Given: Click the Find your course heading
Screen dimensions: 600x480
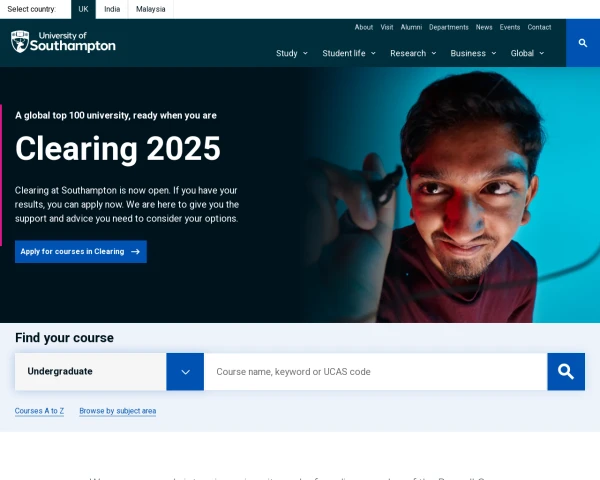Looking at the screenshot, I should click(x=64, y=338).
